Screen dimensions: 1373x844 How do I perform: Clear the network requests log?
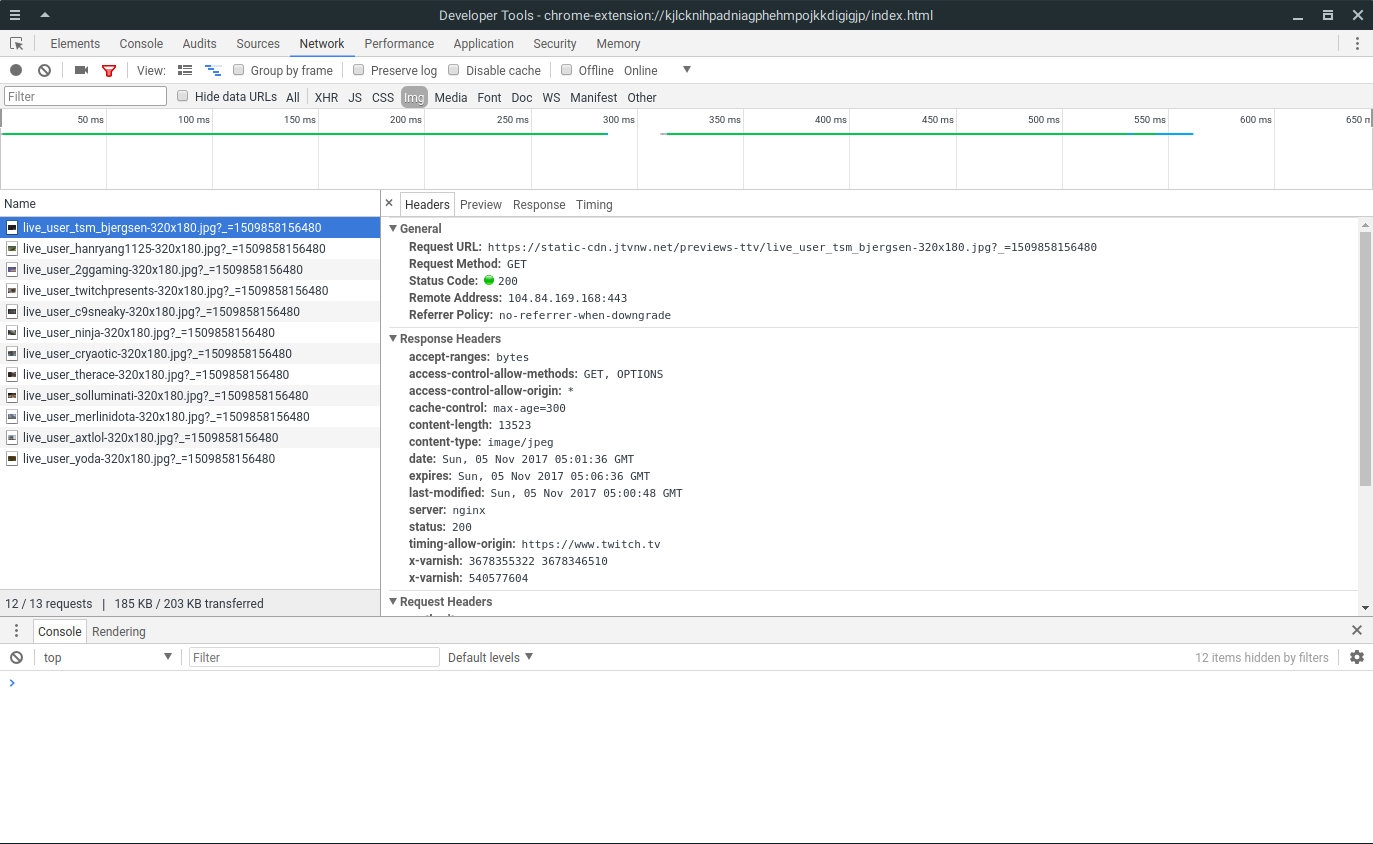click(x=42, y=70)
